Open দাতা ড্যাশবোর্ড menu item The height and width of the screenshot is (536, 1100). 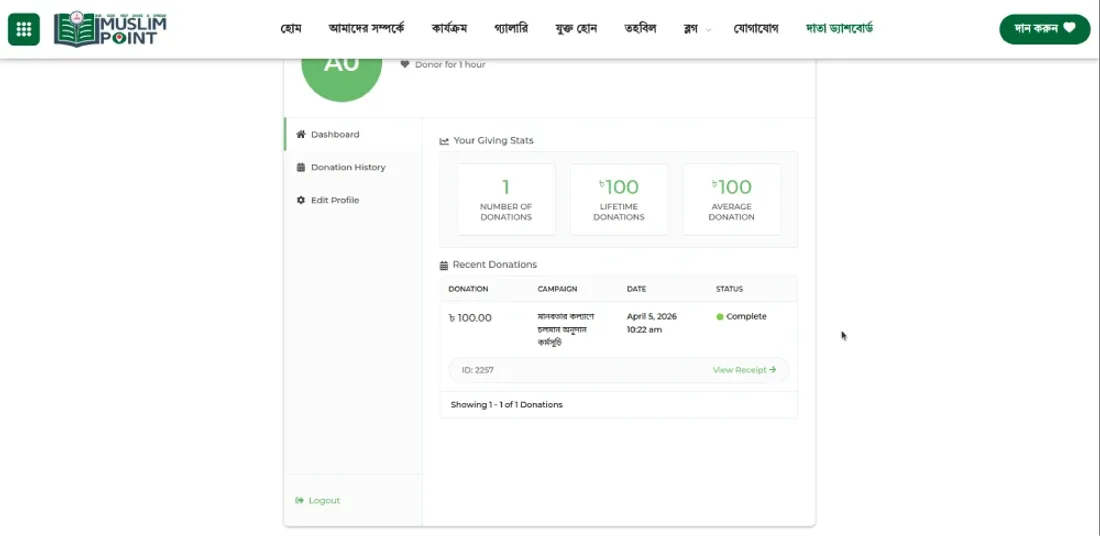tap(840, 29)
